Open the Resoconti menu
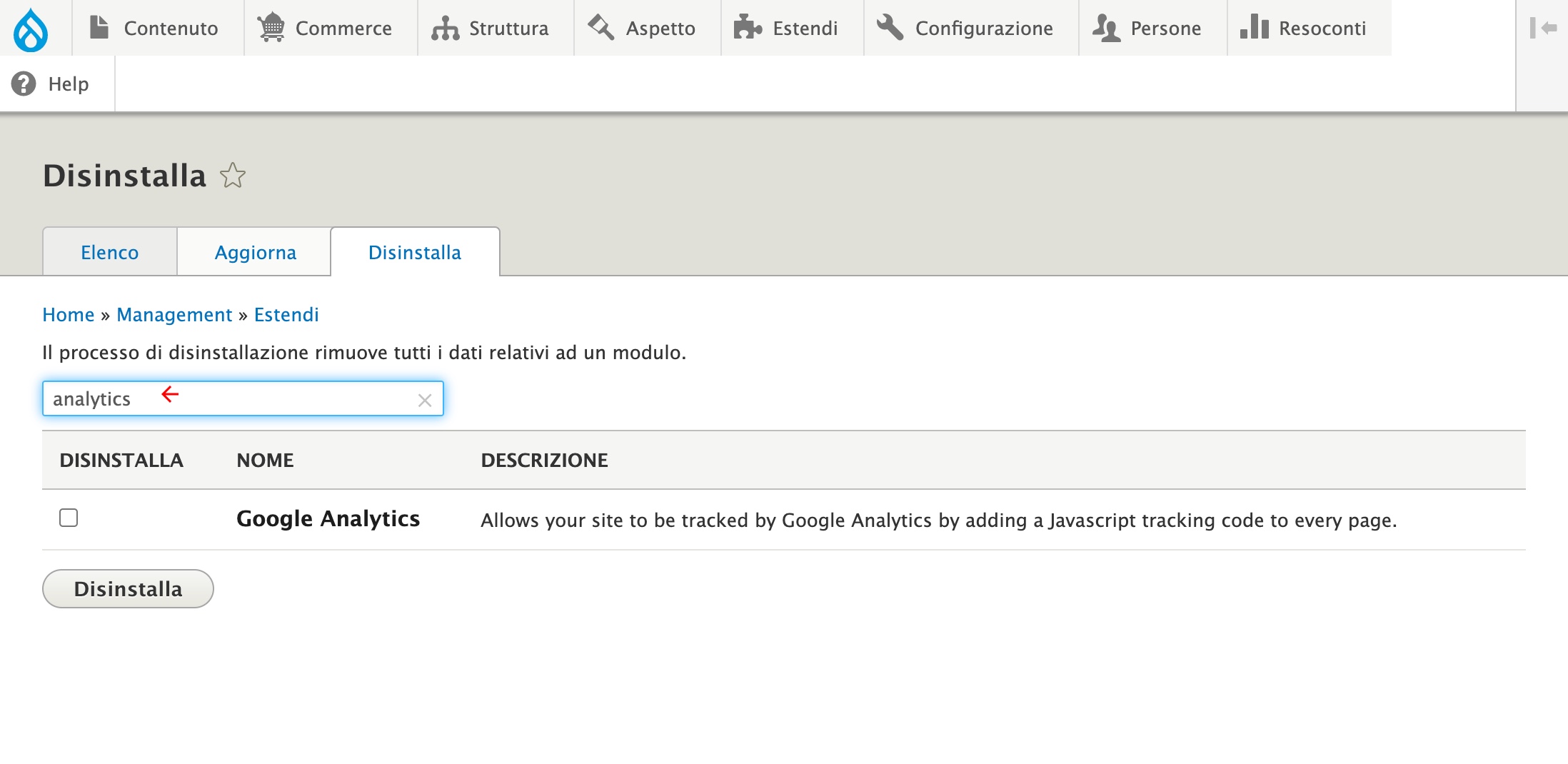 1310,28
